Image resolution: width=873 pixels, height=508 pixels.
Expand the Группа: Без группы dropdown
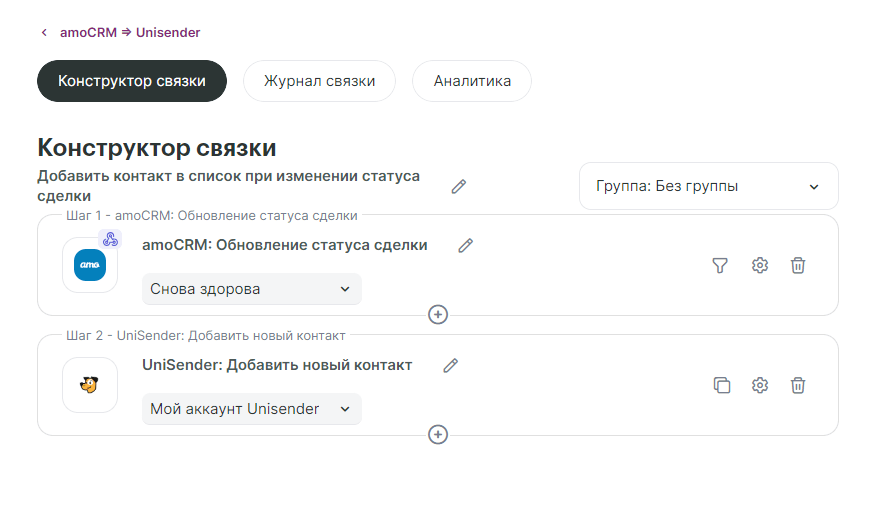pyautogui.click(x=709, y=186)
